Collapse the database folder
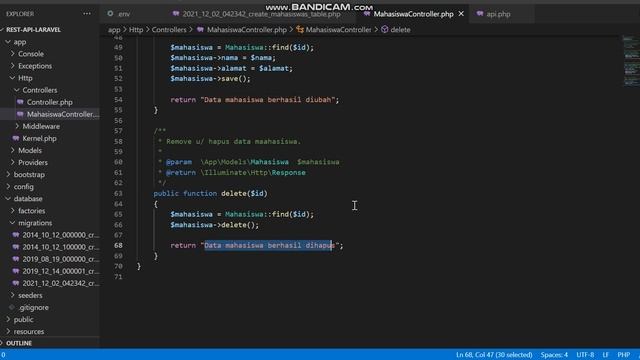The height and width of the screenshot is (360, 640). tap(28, 199)
